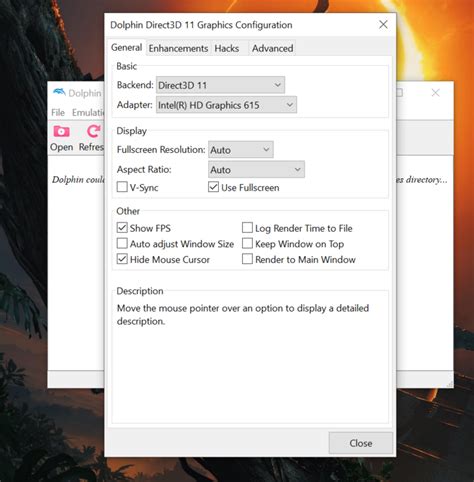
Task: Close the Dolphin main window behind
Action: pos(435,93)
